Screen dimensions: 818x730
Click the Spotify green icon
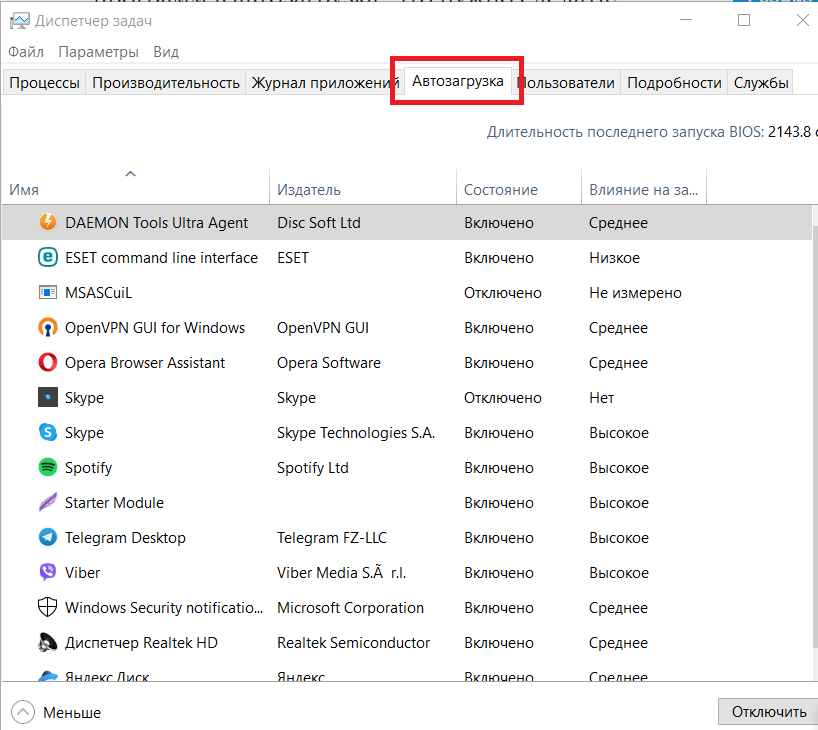[x=47, y=468]
